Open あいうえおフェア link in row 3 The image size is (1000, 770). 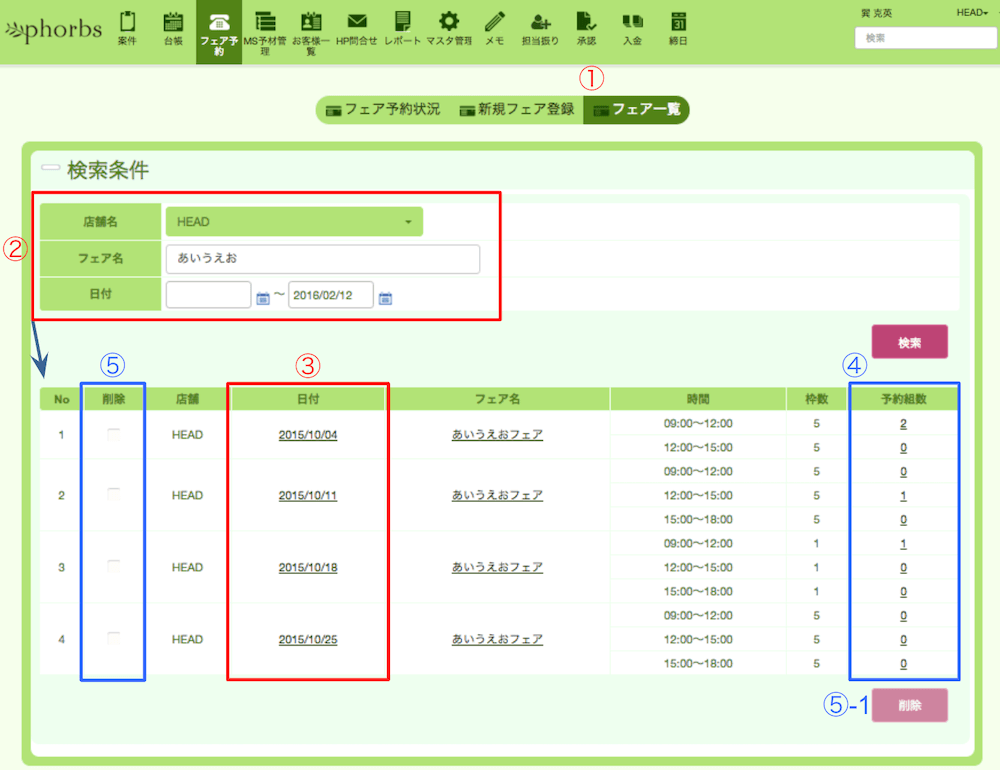pyautogui.click(x=497, y=568)
